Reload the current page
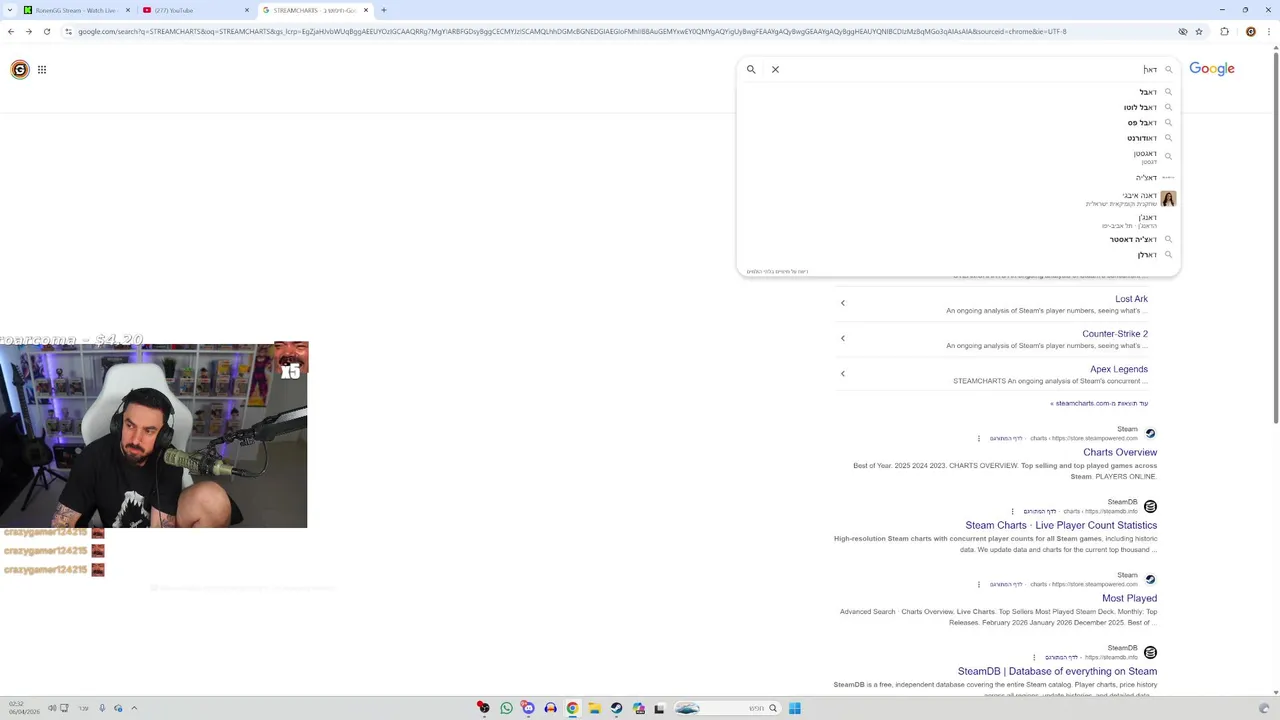Image resolution: width=1280 pixels, height=720 pixels. point(47,31)
